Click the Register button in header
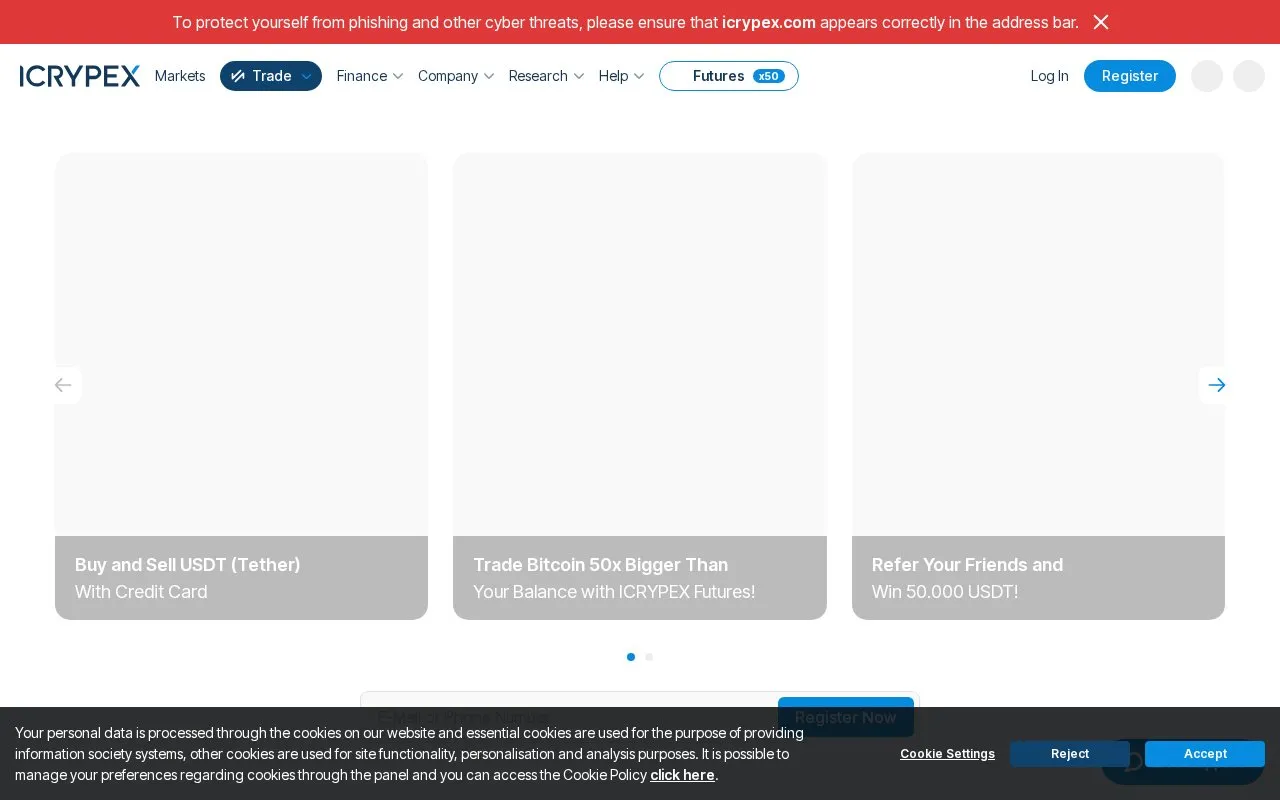 pos(1130,76)
